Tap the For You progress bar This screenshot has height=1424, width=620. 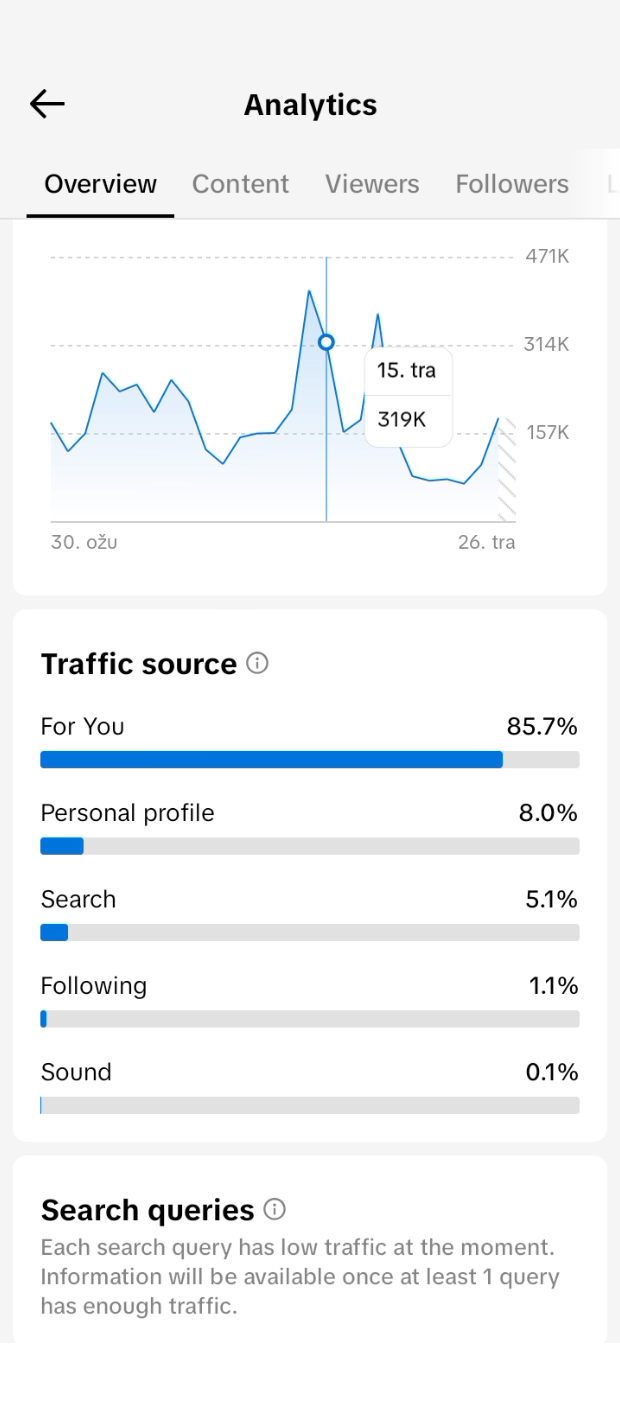310,760
